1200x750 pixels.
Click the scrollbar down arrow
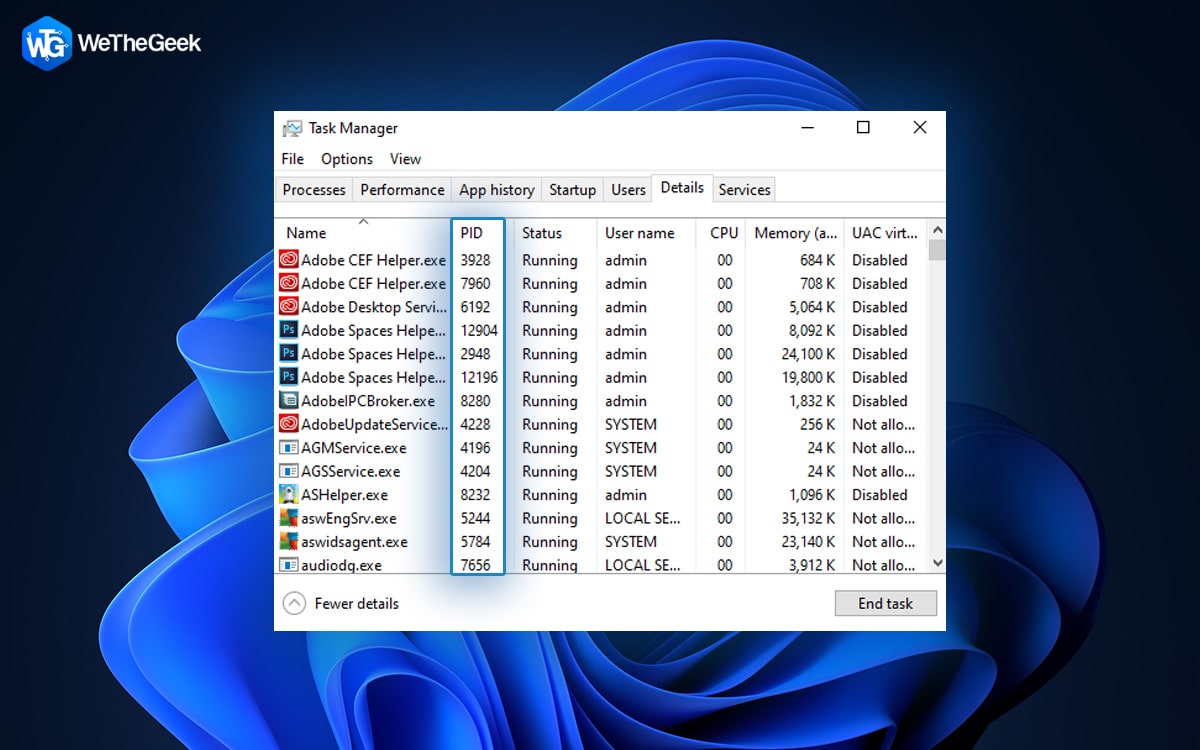pos(936,564)
